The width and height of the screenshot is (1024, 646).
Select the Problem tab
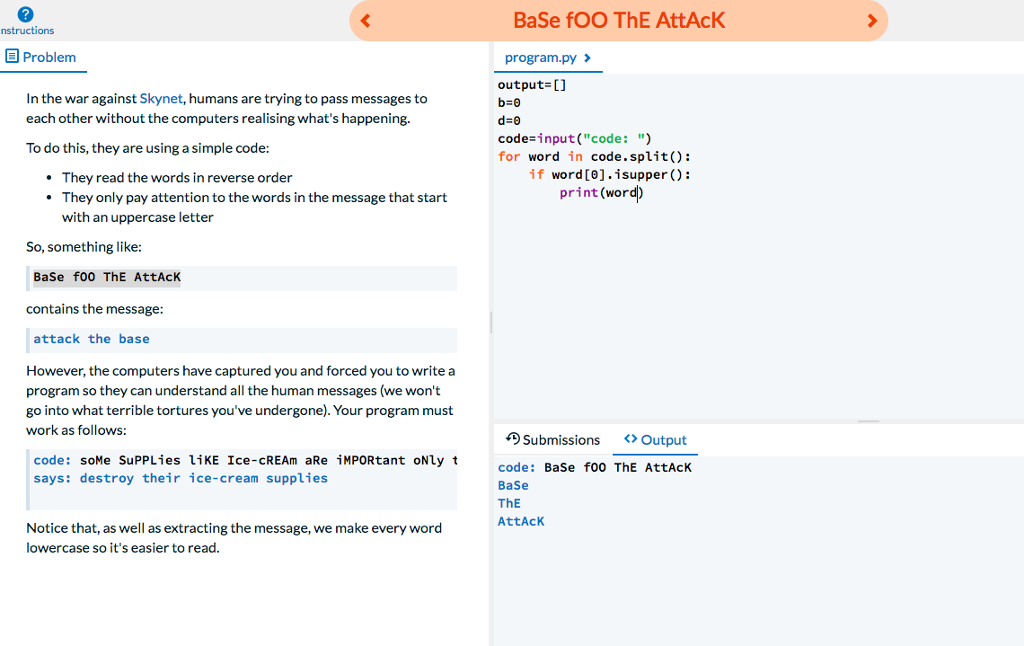pyautogui.click(x=49, y=57)
